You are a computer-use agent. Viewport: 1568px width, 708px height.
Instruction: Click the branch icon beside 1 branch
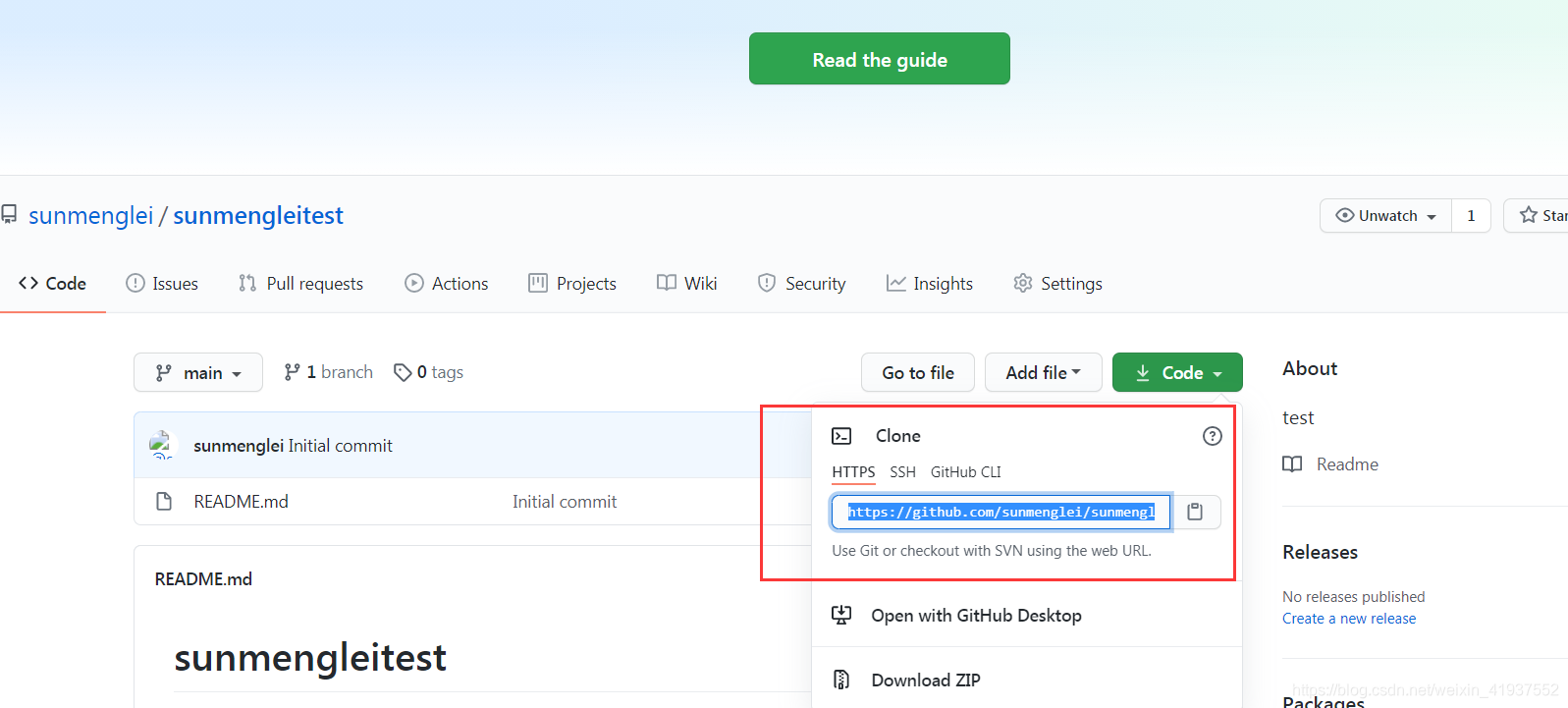(292, 372)
